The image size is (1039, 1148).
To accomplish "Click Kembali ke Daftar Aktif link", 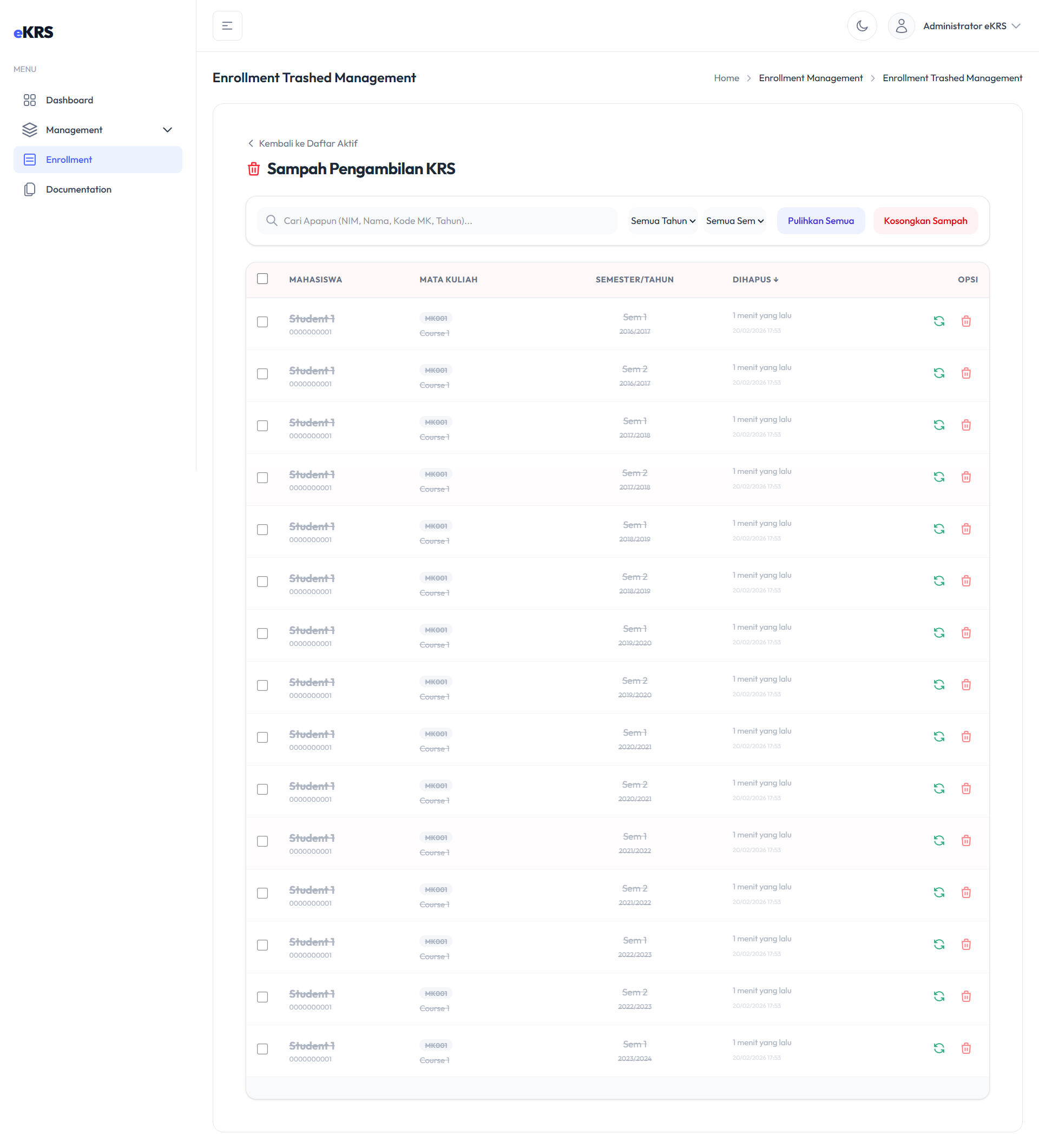I will point(303,143).
